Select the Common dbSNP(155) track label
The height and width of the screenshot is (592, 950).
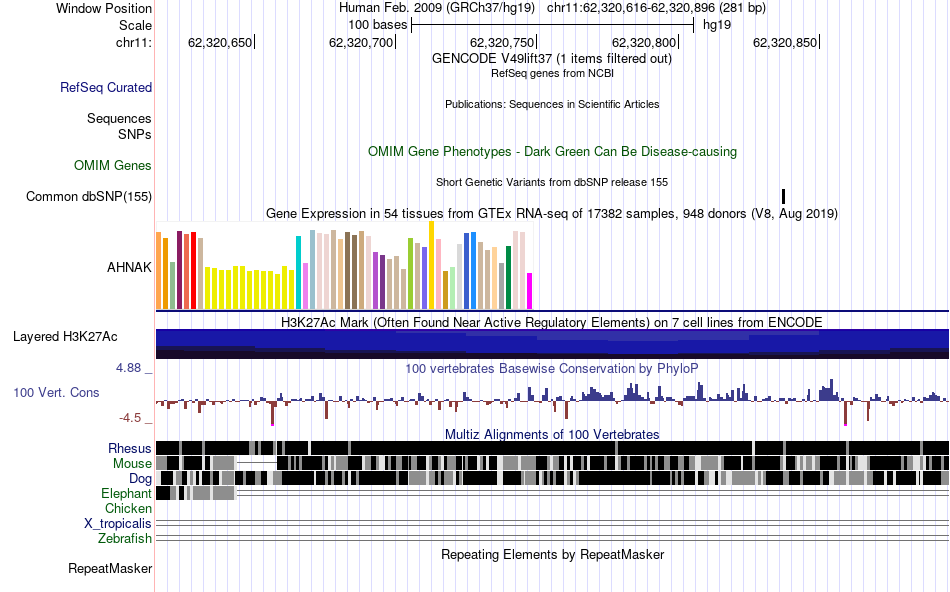click(89, 196)
